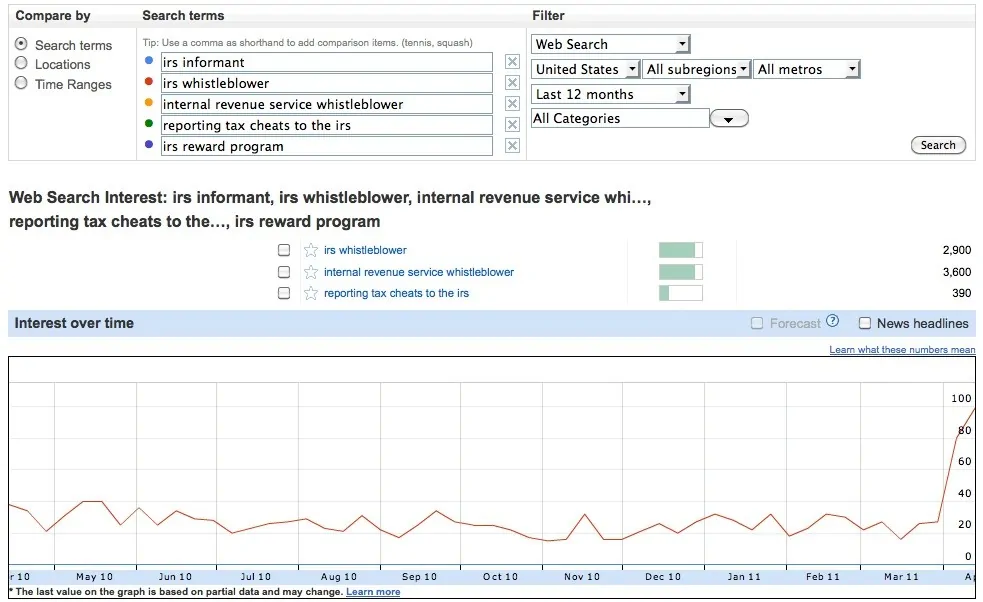Image resolution: width=983 pixels, height=602 pixels.
Task: Select Compare by Time Ranges
Action: (21, 83)
